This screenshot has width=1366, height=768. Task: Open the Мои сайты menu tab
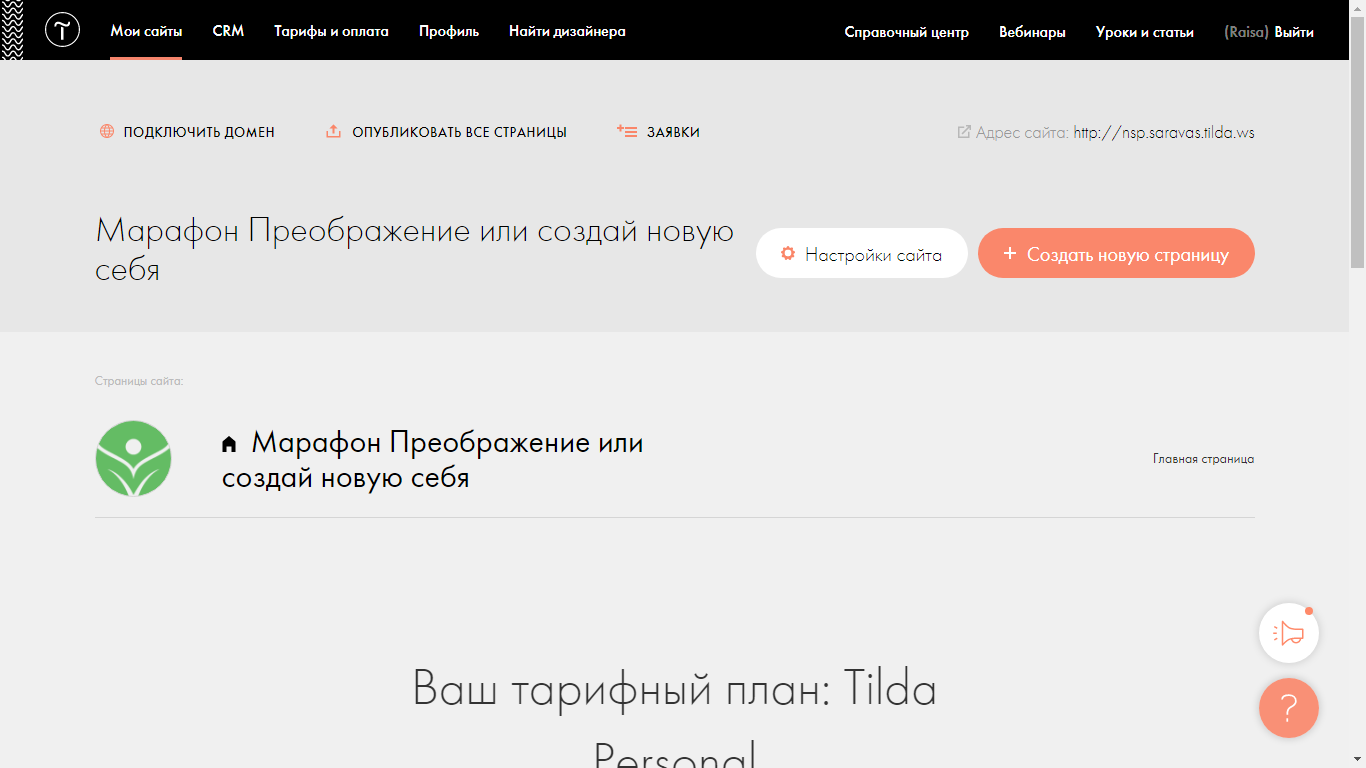[x=146, y=32]
